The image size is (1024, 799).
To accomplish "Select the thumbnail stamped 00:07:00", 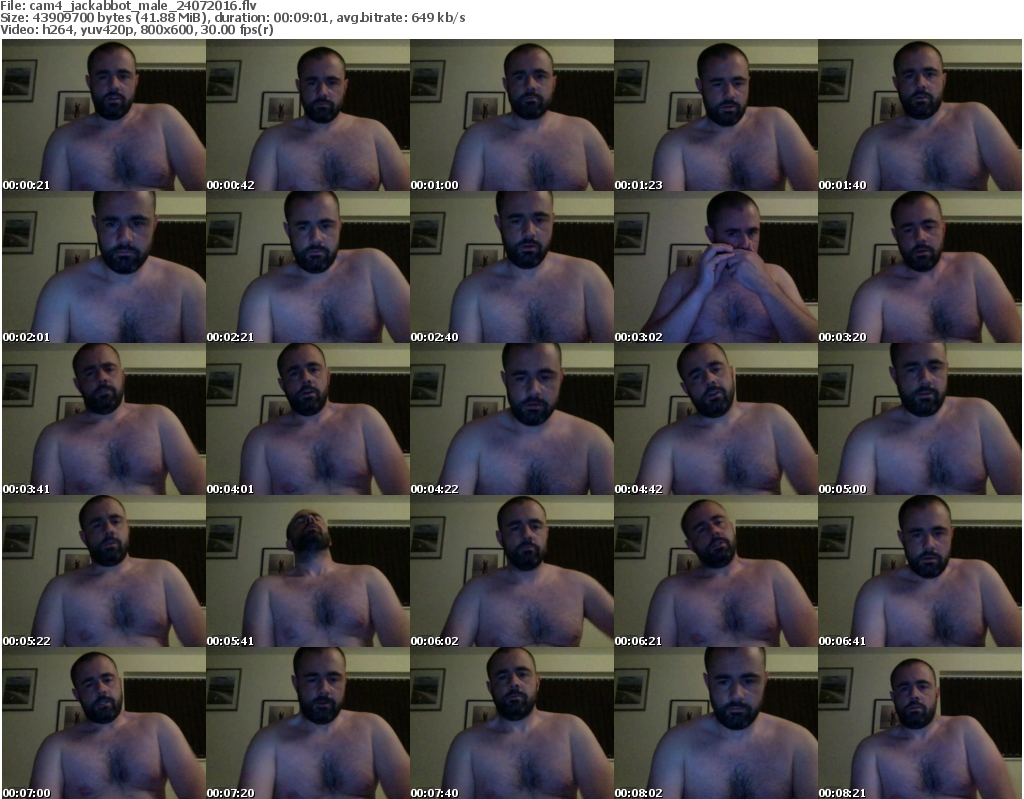I will 104,723.
